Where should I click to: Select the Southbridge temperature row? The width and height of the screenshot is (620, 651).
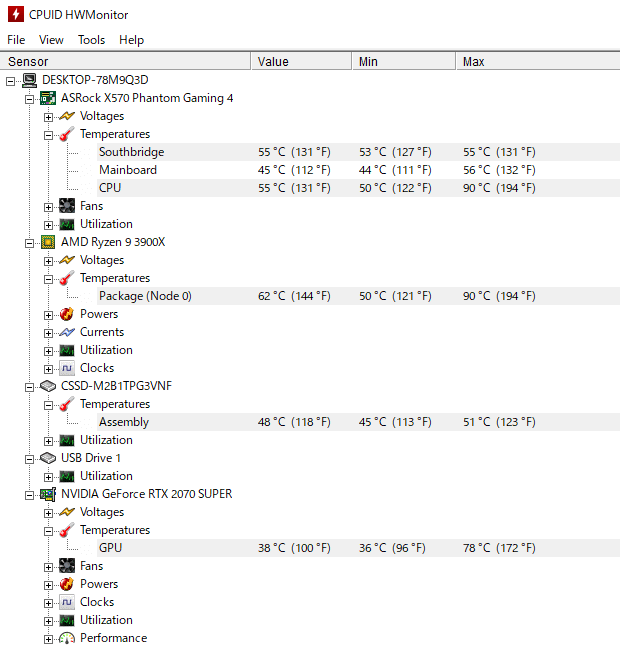point(359,152)
